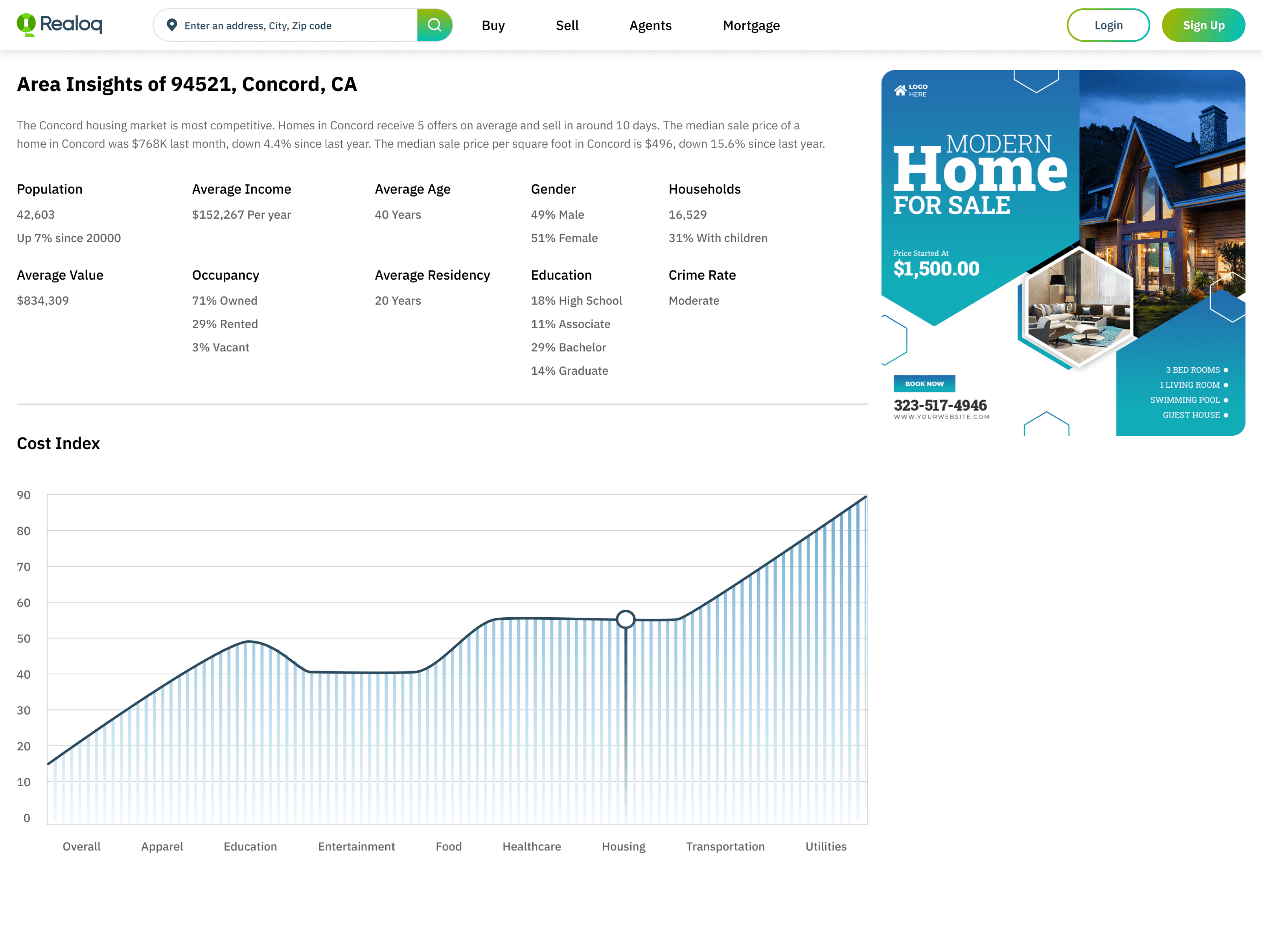1262x952 pixels.
Task: Click the www.yourwebsite.com text in ad
Action: click(x=941, y=417)
